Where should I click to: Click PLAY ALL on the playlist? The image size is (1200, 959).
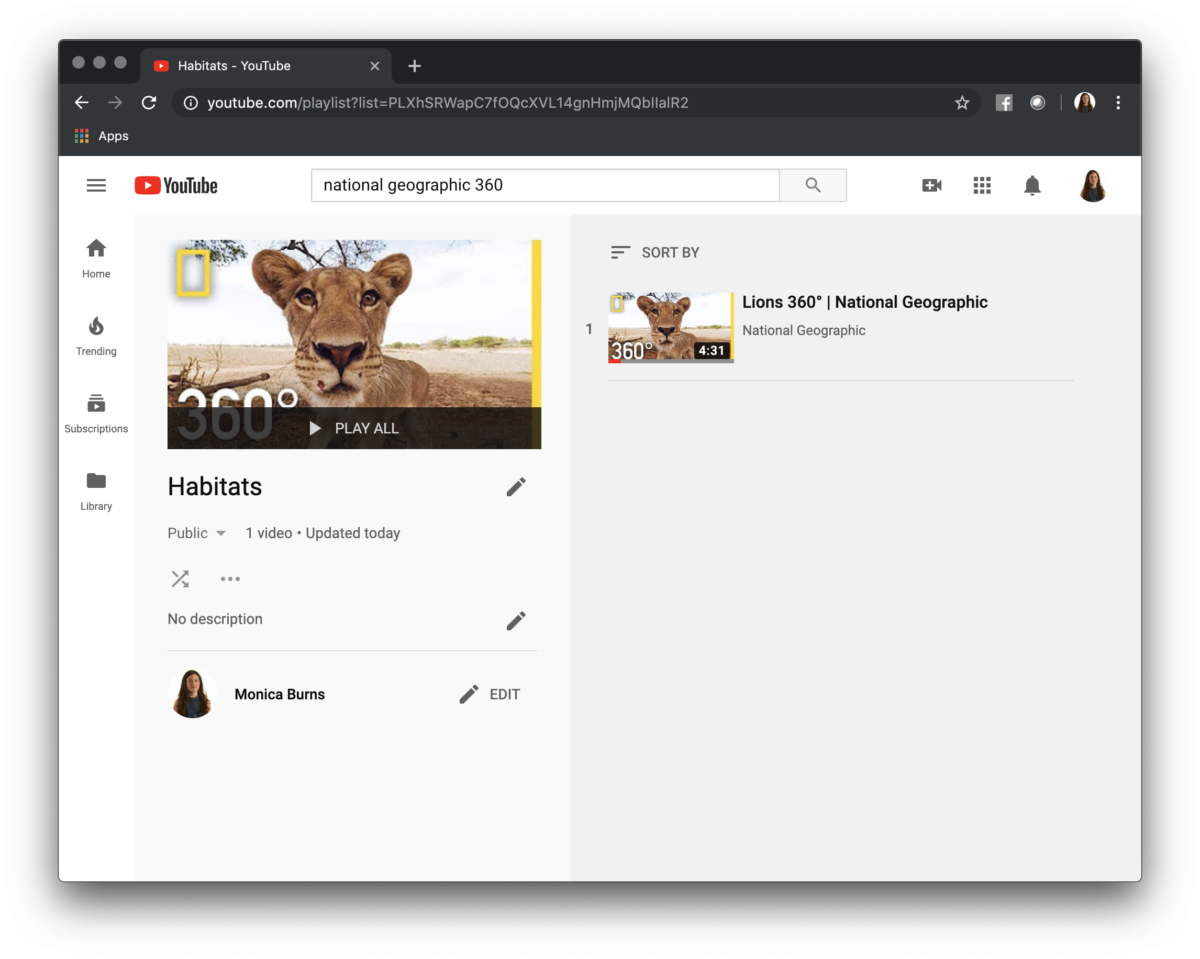pos(355,427)
